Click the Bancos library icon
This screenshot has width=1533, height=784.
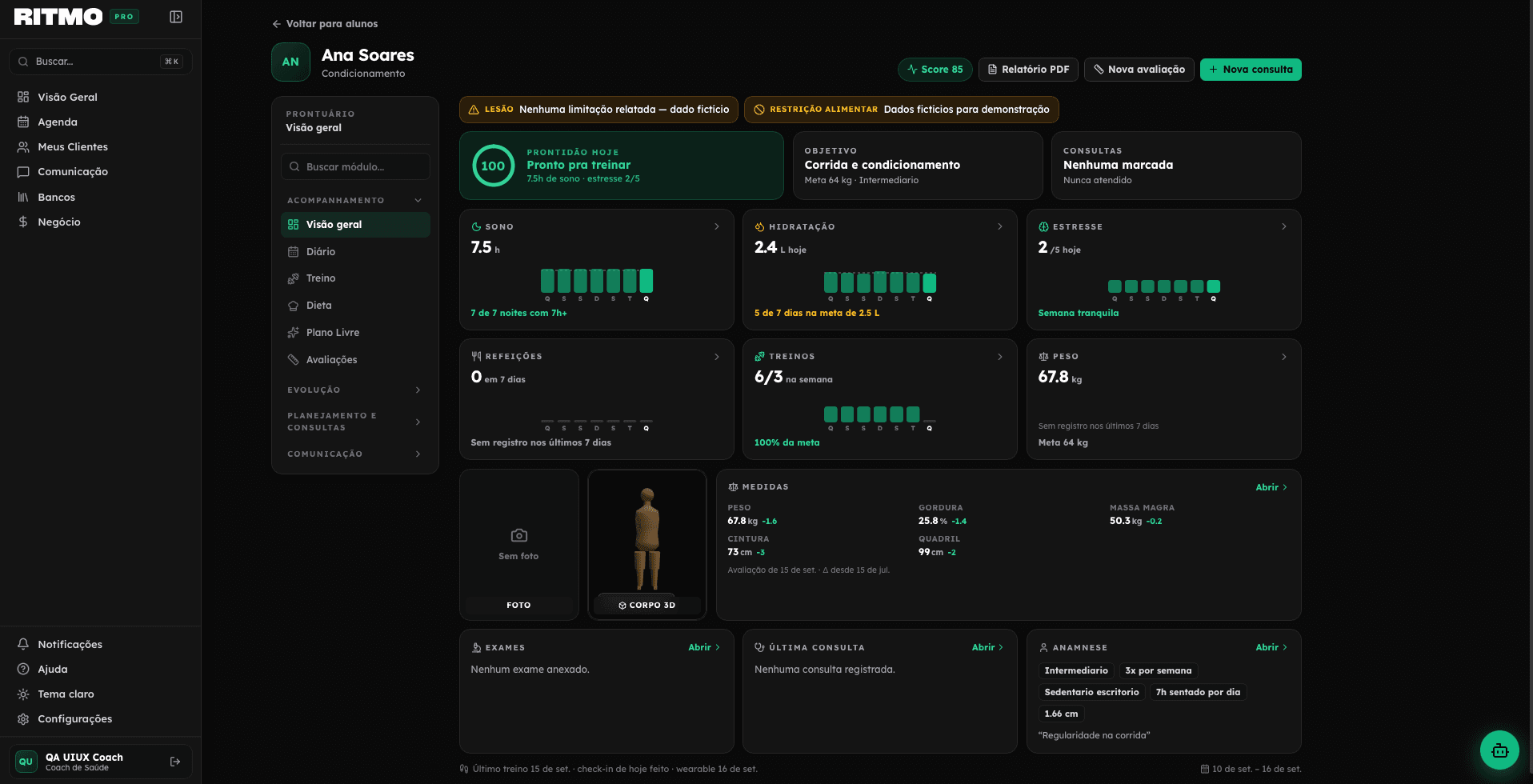tap(23, 197)
